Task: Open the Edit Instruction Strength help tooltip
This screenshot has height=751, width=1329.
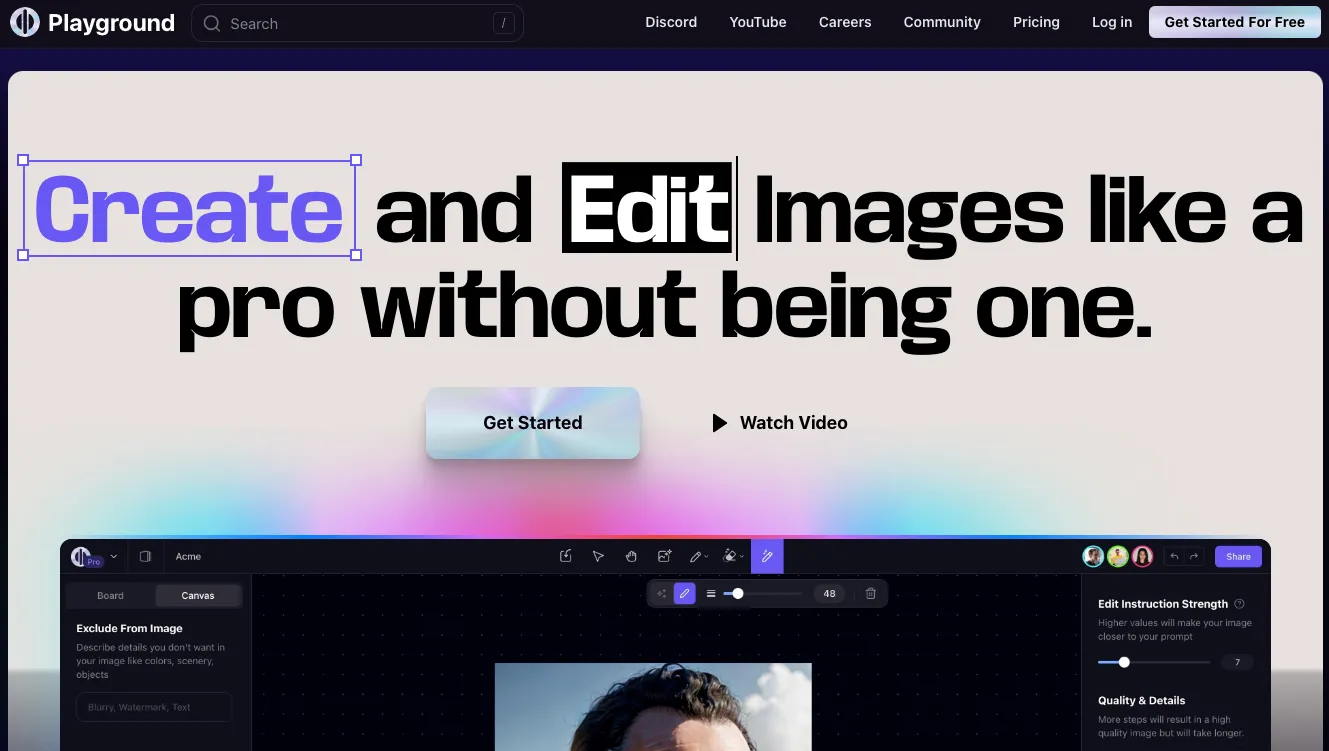Action: pyautogui.click(x=1239, y=604)
